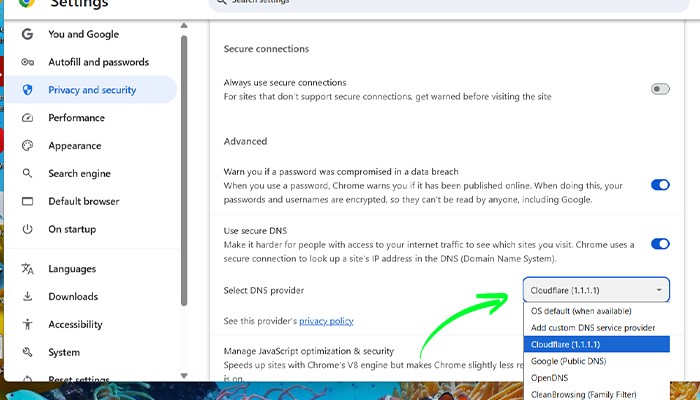Collapse the Select DNS provider dropdown
The height and width of the screenshot is (400, 700).
(x=596, y=290)
